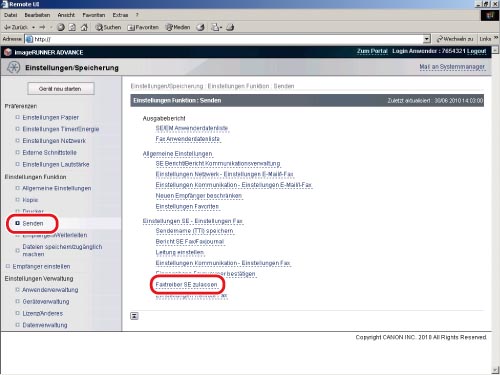500x375 pixels.
Task: Open SE Bericht/Bericht Kommunikationsverwaltung link
Action: [218, 164]
